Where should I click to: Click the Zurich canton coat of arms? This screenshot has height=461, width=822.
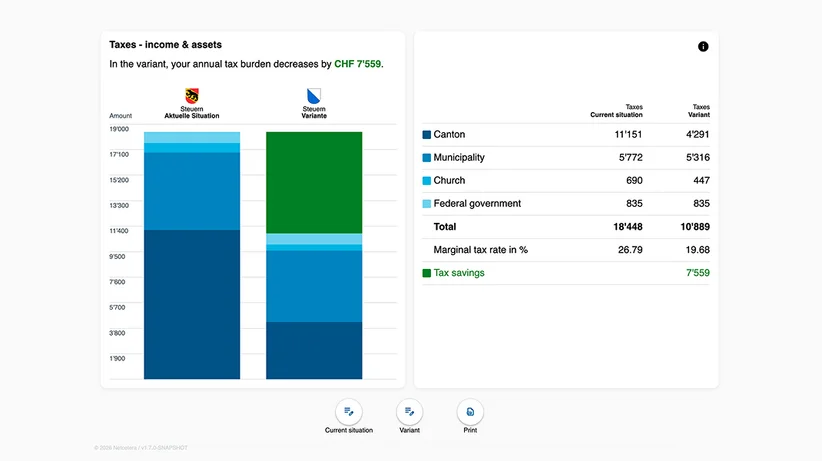[x=313, y=96]
